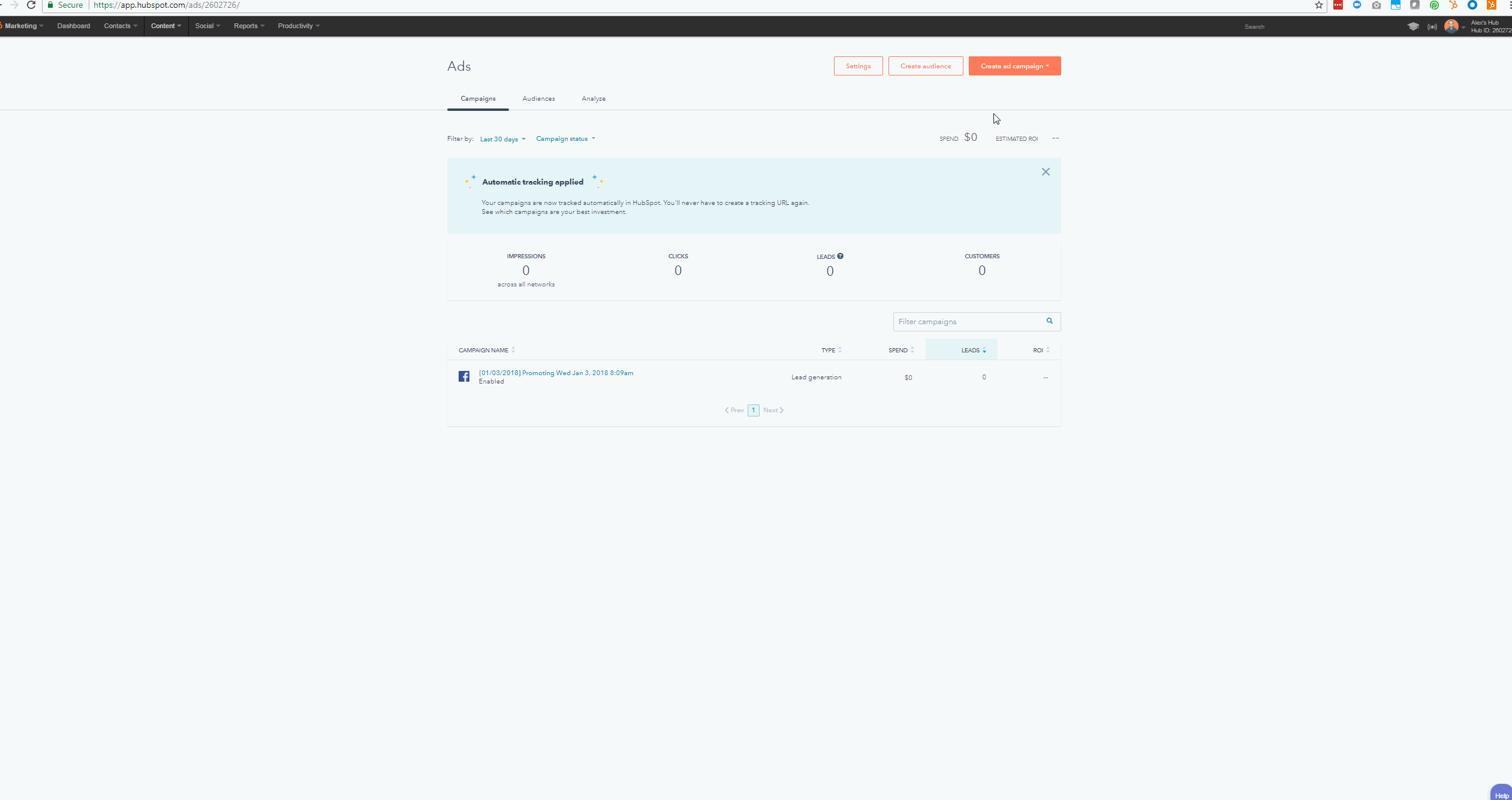The width and height of the screenshot is (1512, 800).
Task: Expand the Last 30 days filter
Action: 502,139
